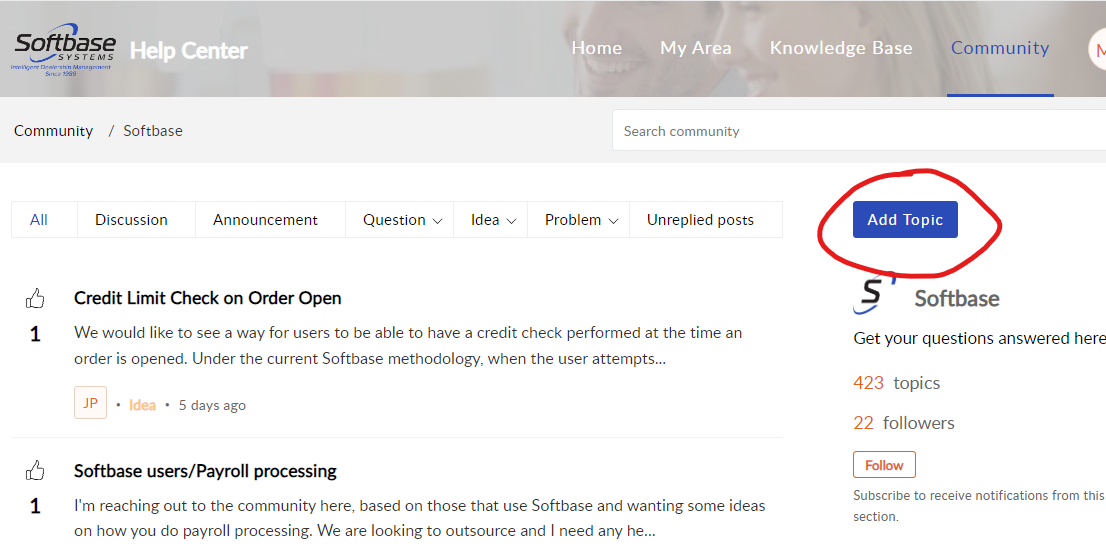Click the 22 followers count
1106x547 pixels.
click(904, 423)
